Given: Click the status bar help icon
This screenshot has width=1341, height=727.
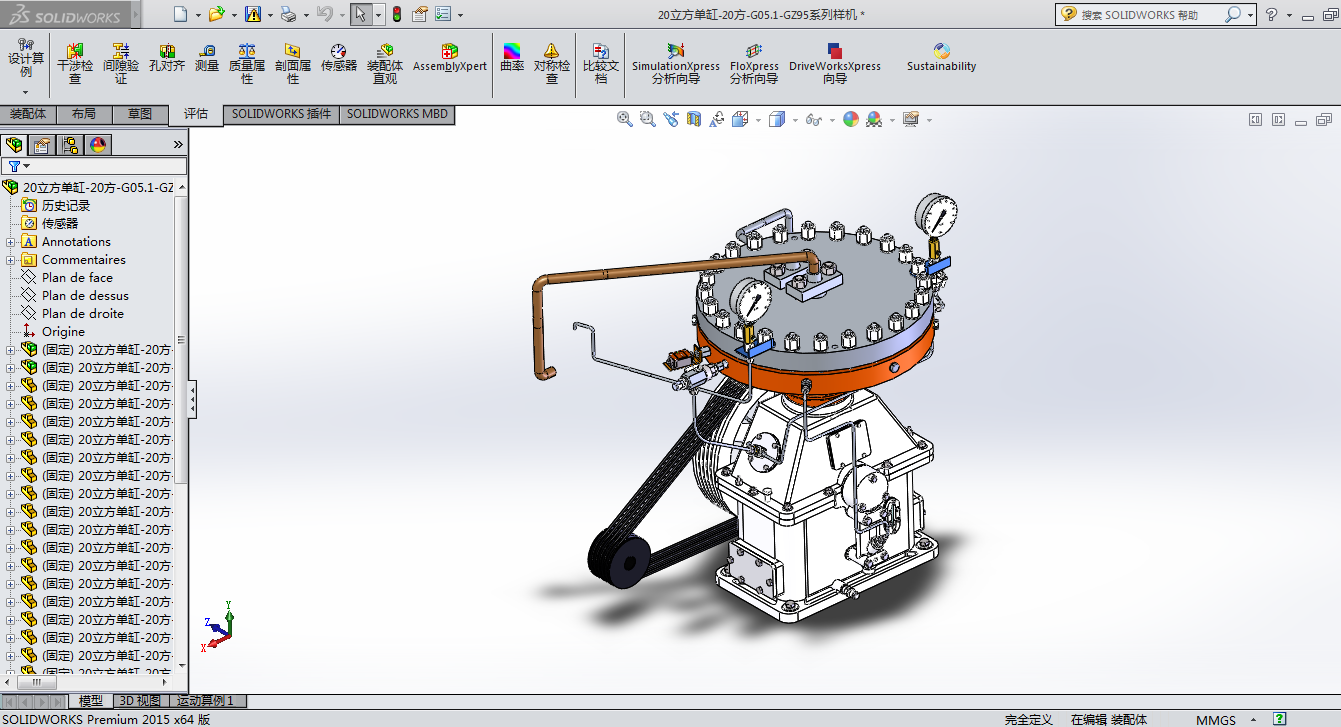Looking at the screenshot, I should [x=1278, y=719].
